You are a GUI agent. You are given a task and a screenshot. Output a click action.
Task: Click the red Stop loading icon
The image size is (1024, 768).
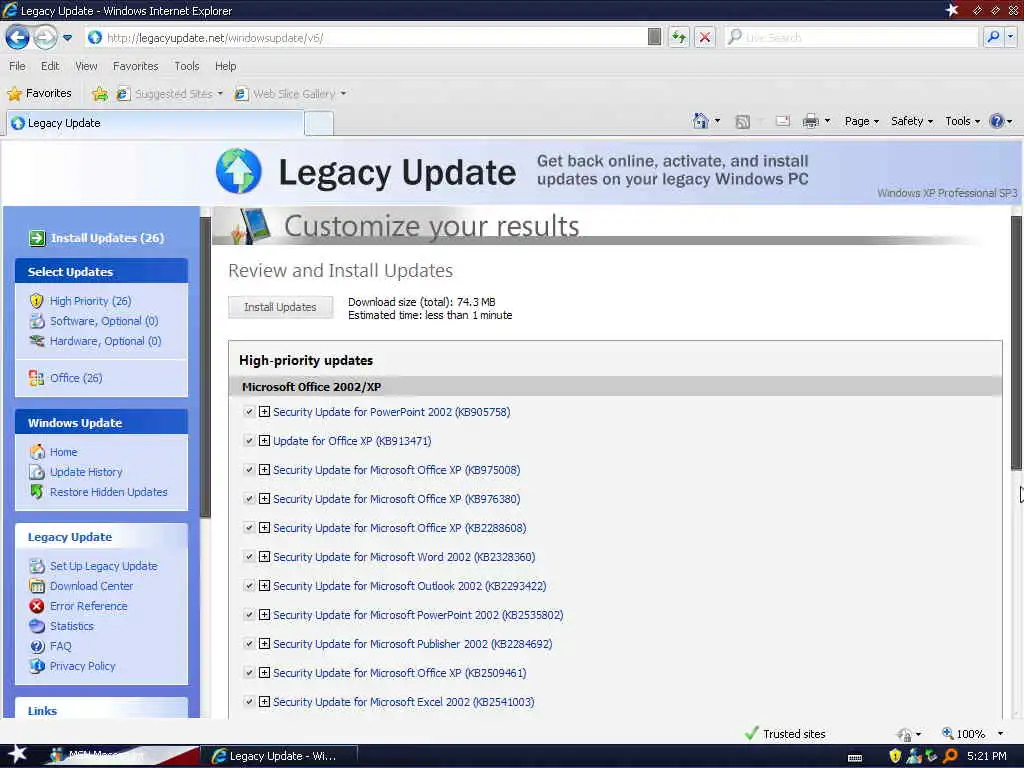(705, 37)
